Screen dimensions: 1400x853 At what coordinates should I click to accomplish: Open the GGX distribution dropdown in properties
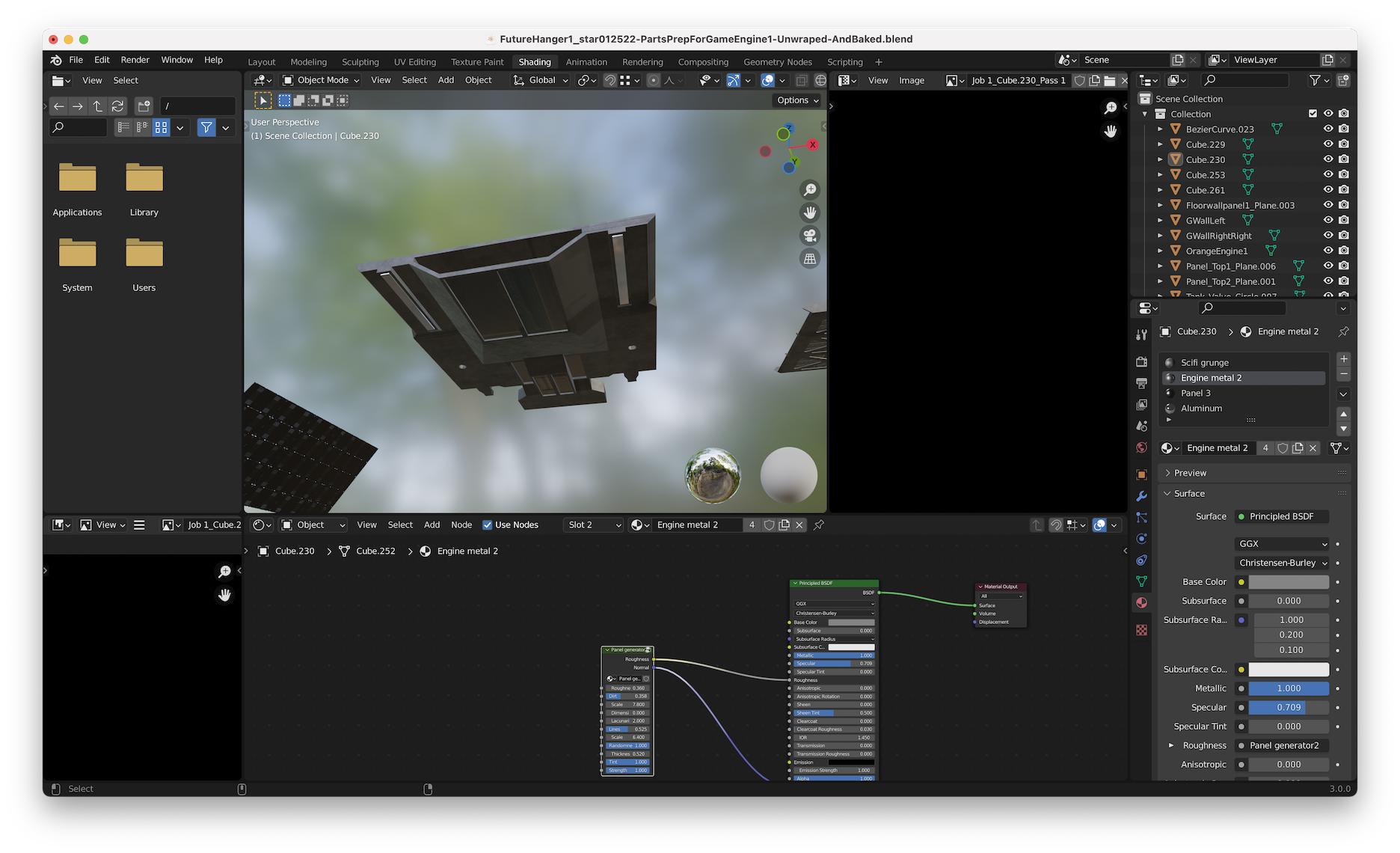pyautogui.click(x=1282, y=544)
